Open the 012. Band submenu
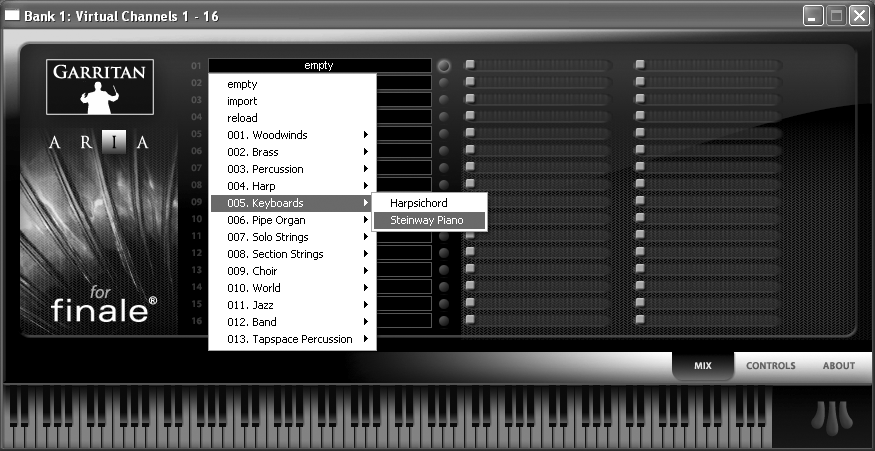Viewport: 875px width, 451px height. coord(292,322)
